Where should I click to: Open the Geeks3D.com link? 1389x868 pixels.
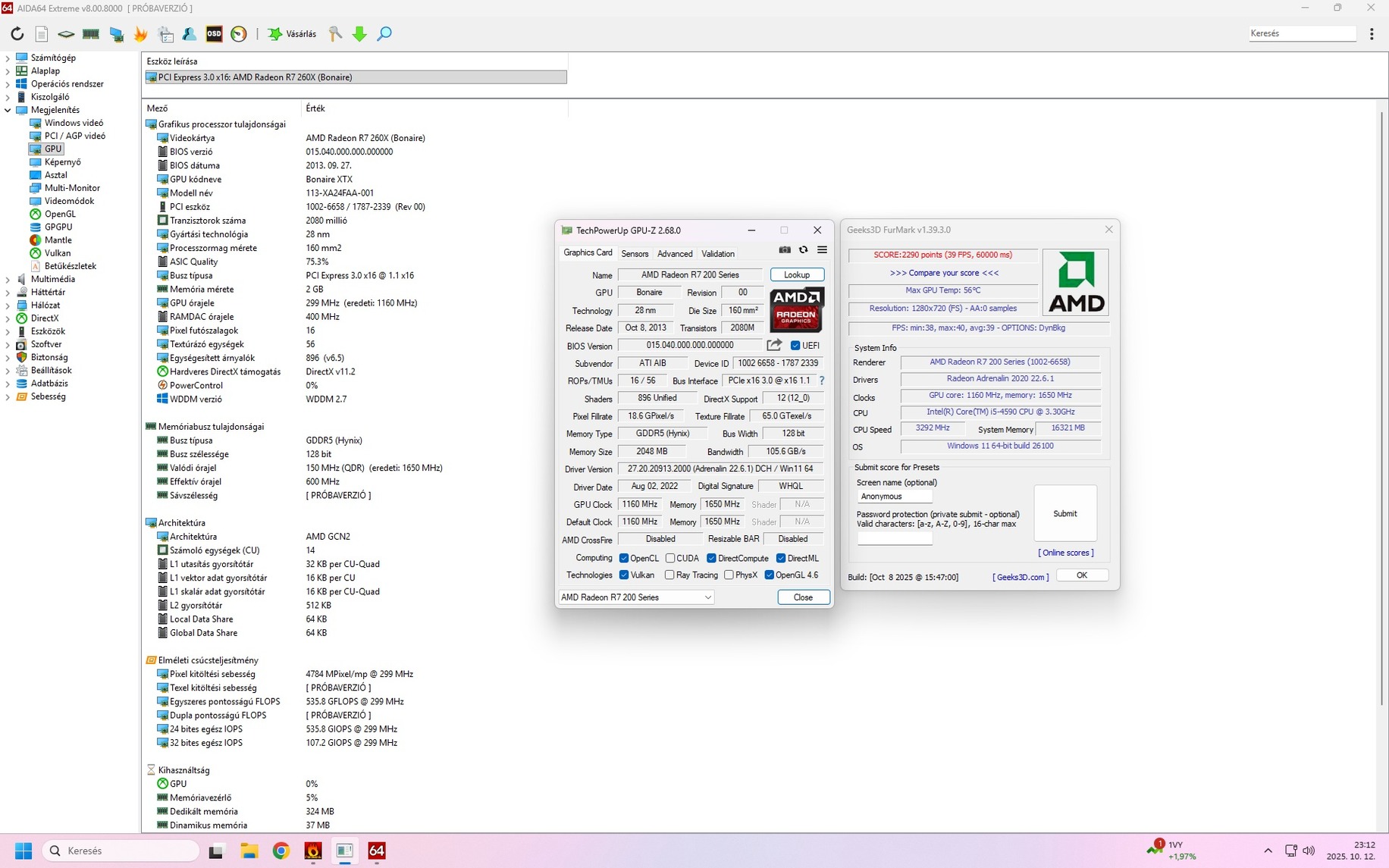tap(1021, 577)
